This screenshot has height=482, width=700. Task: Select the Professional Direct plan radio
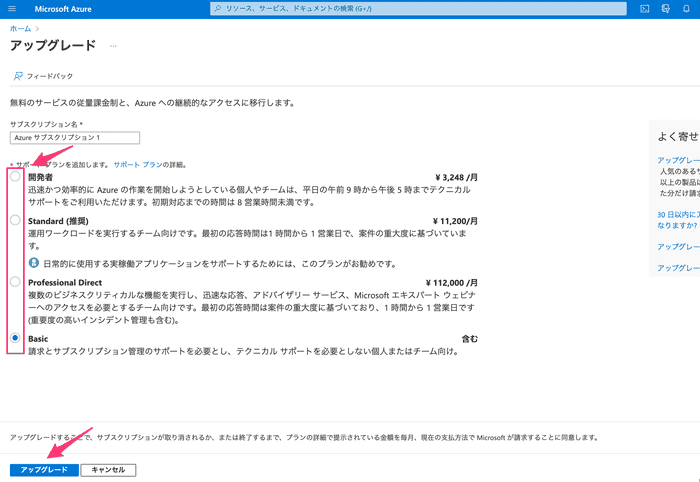pos(15,282)
